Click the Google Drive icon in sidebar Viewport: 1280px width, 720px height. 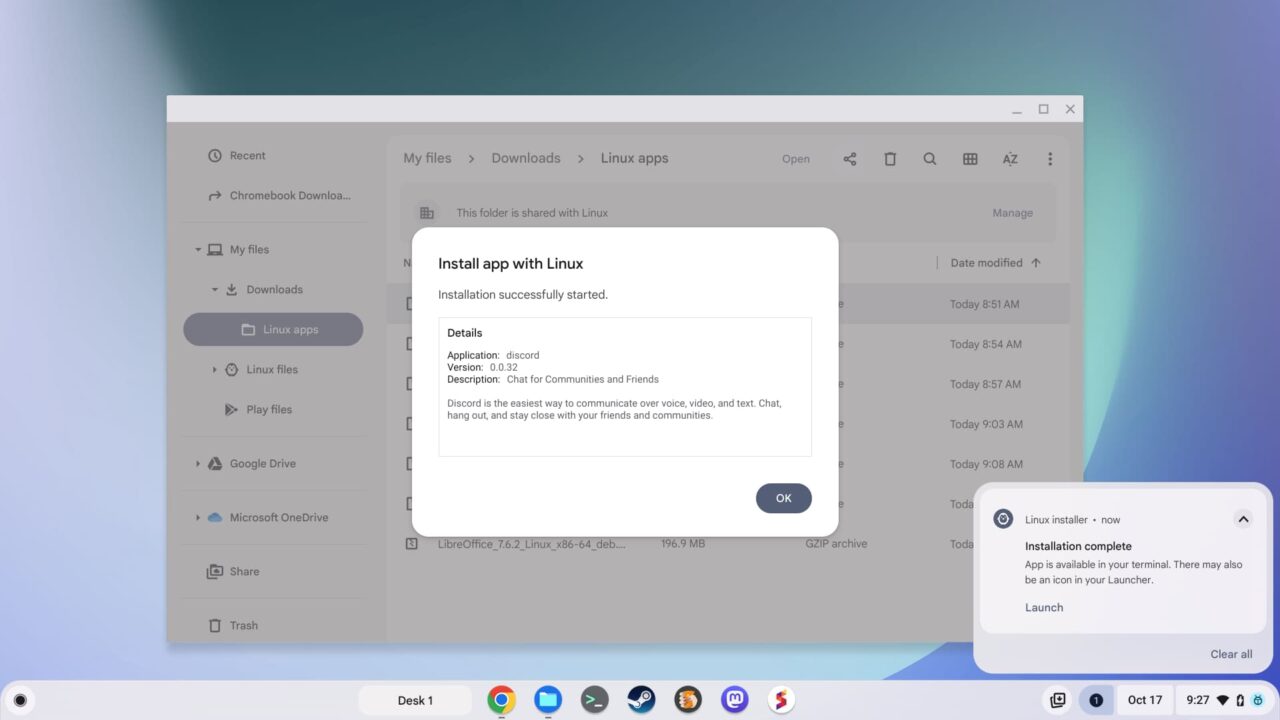214,464
